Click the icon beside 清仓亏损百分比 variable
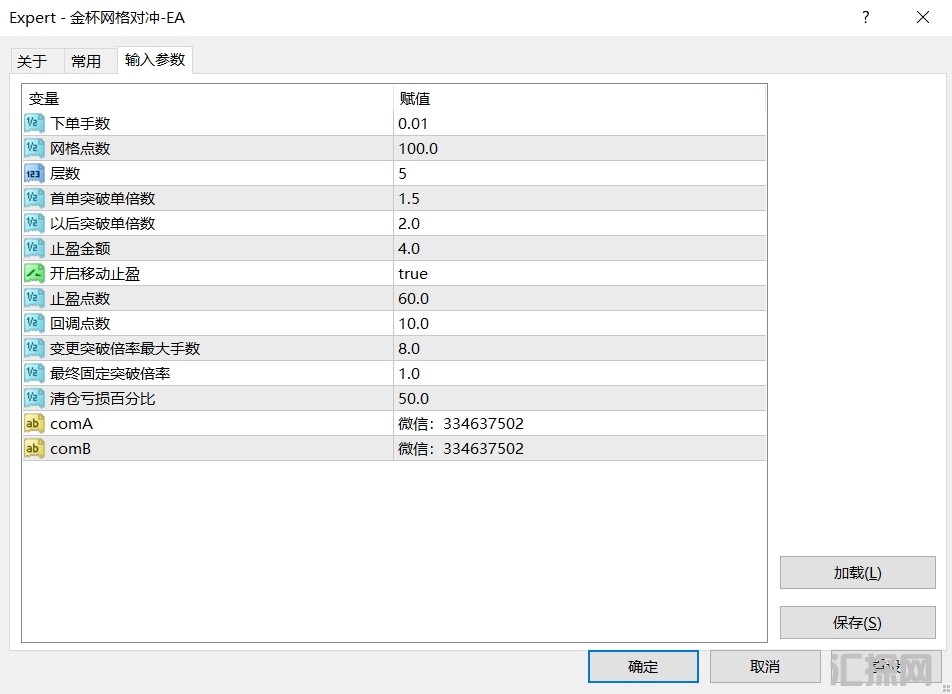Viewport: 952px width, 694px height. [34, 398]
